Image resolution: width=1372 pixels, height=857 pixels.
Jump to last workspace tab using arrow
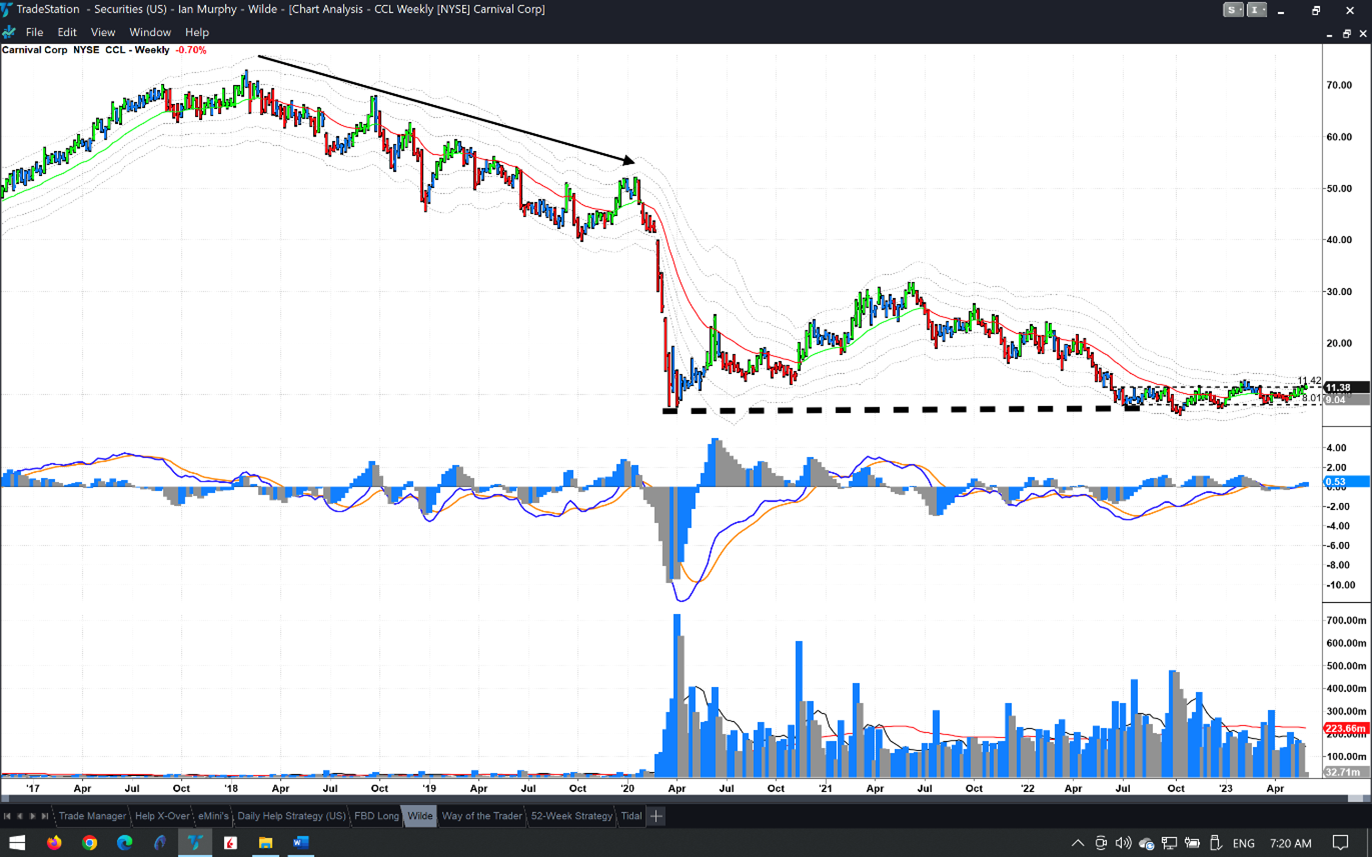click(45, 816)
